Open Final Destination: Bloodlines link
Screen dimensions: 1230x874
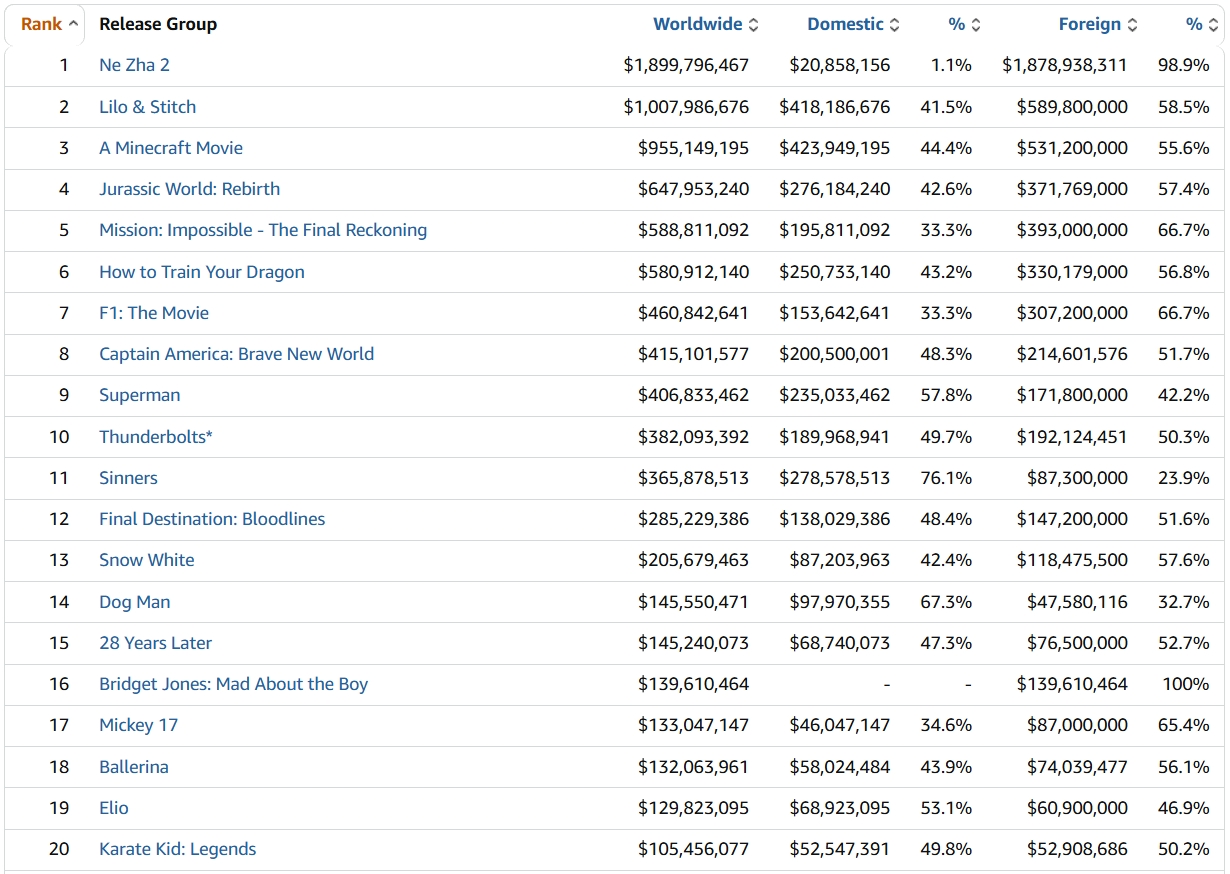coord(212,519)
